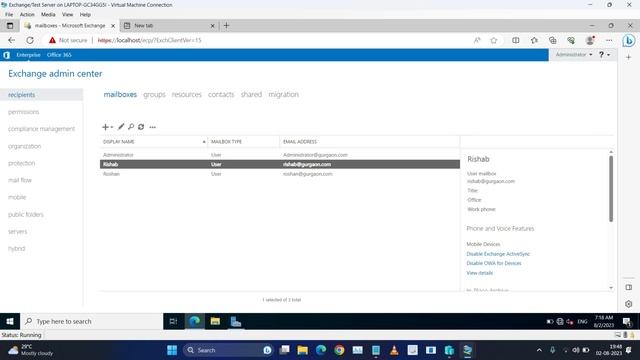The height and width of the screenshot is (360, 640).
Task: Open mail flow in the left navigation
Action: pyautogui.click(x=20, y=180)
